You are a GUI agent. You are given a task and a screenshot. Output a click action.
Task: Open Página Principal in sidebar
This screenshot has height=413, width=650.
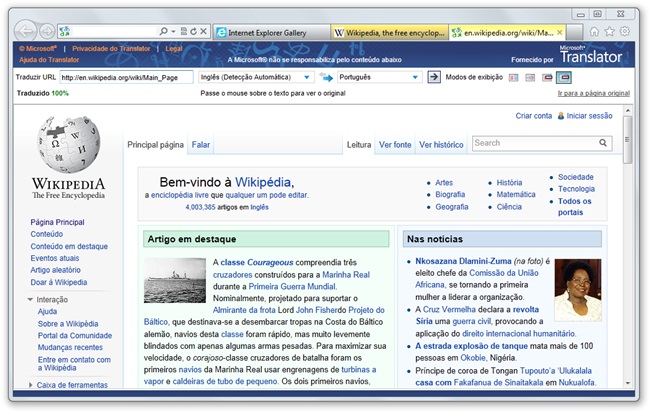(57, 222)
